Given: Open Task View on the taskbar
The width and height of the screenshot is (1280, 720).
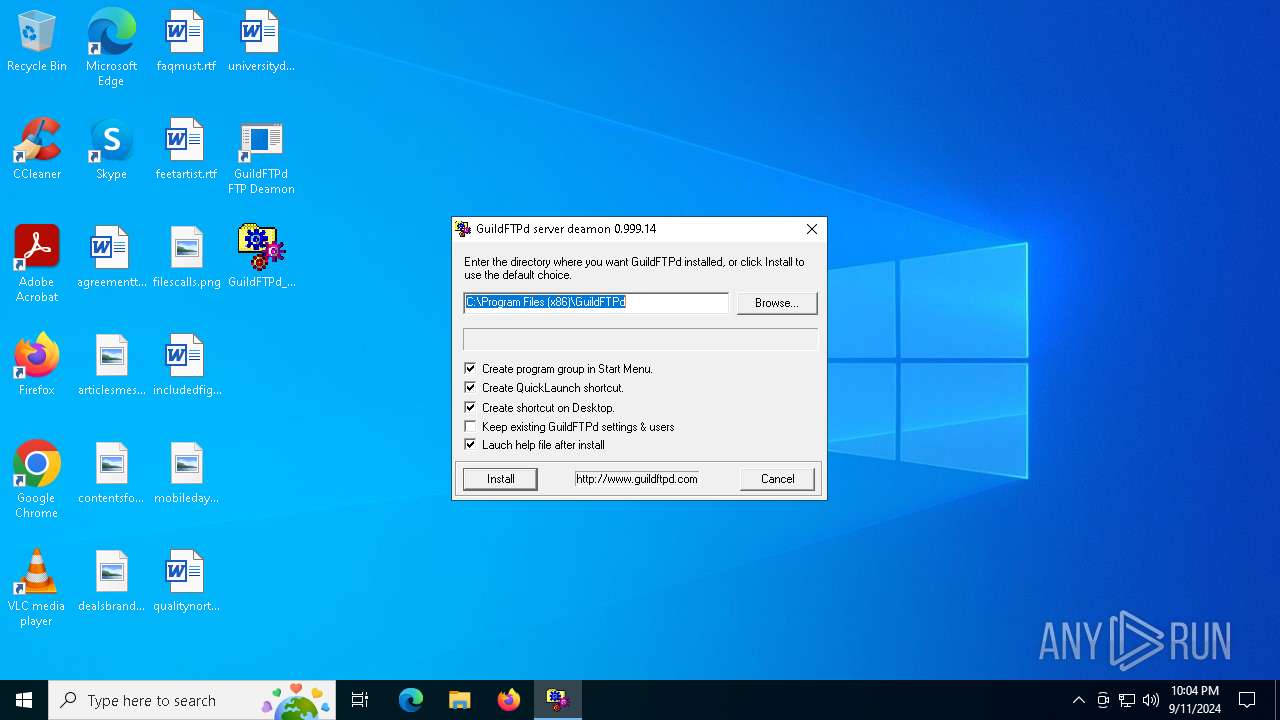Looking at the screenshot, I should point(360,700).
